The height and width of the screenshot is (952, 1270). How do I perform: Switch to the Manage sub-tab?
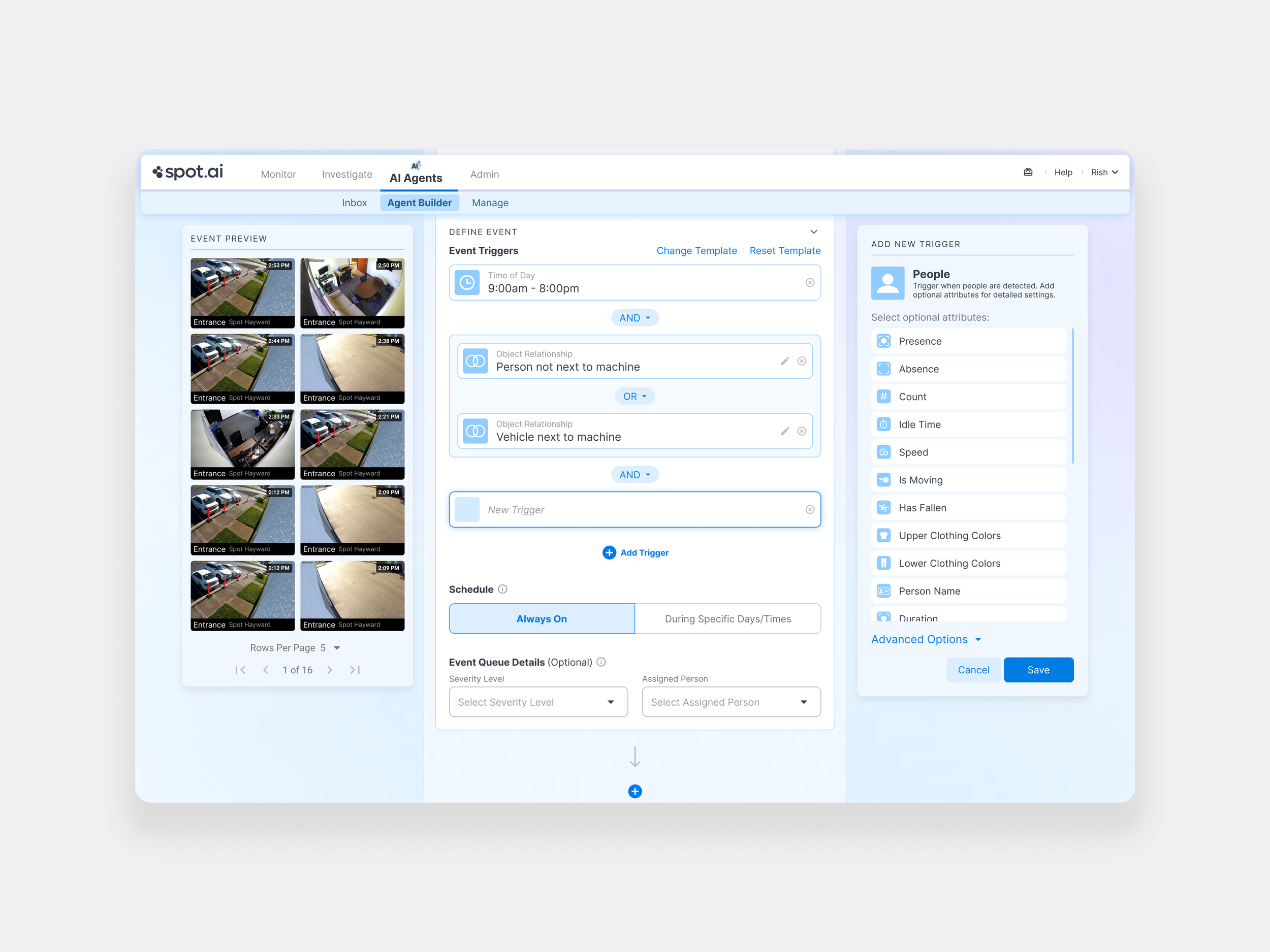point(490,203)
